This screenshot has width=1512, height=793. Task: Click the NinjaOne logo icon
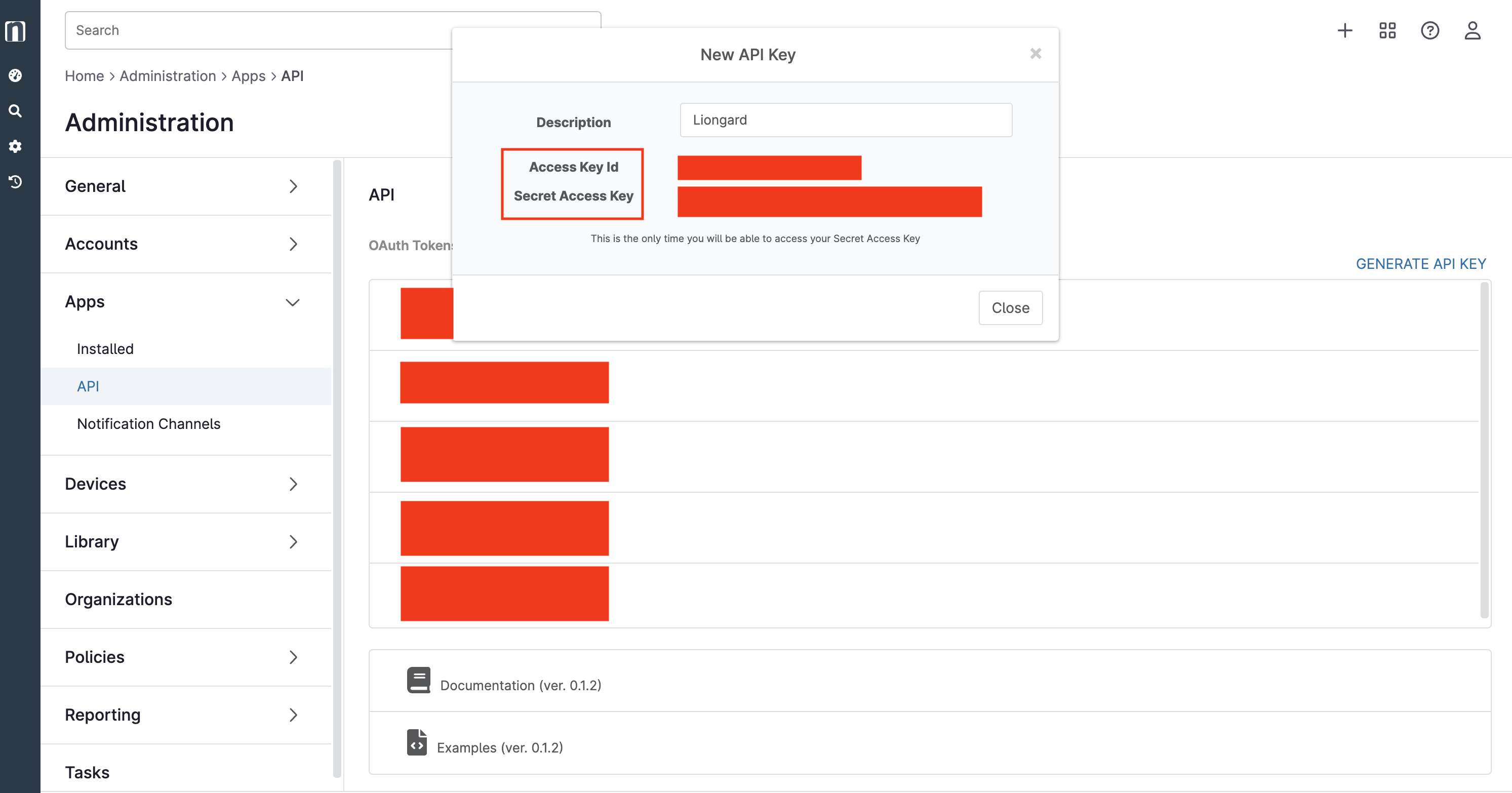click(x=15, y=30)
